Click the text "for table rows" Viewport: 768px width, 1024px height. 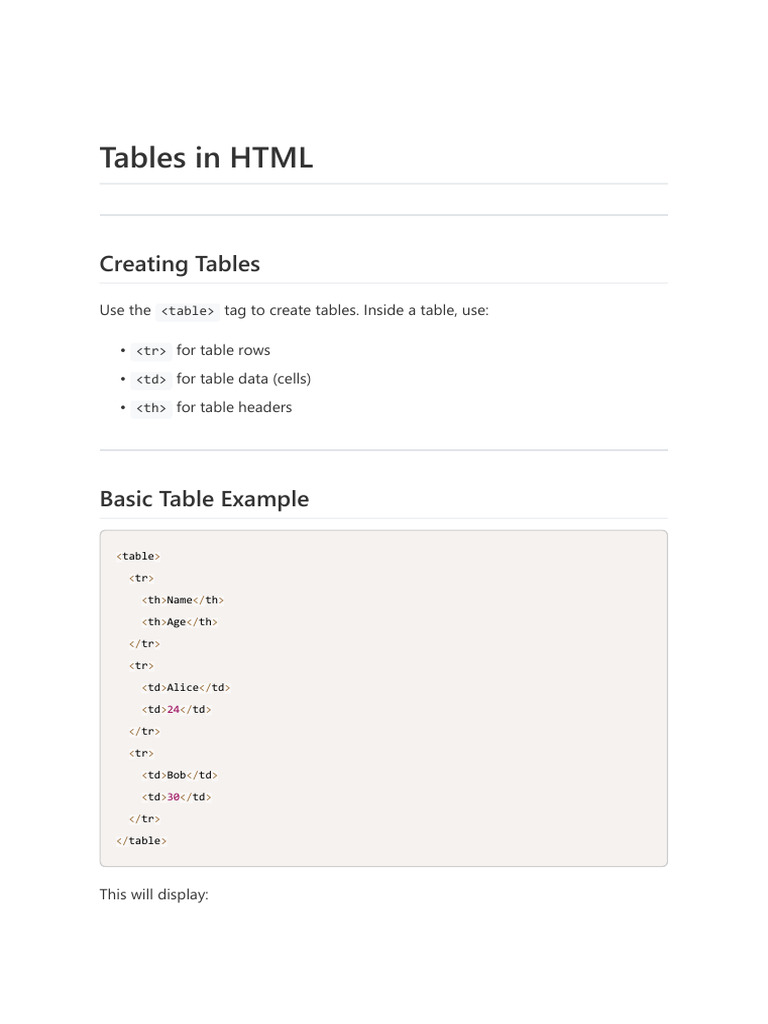coord(223,350)
